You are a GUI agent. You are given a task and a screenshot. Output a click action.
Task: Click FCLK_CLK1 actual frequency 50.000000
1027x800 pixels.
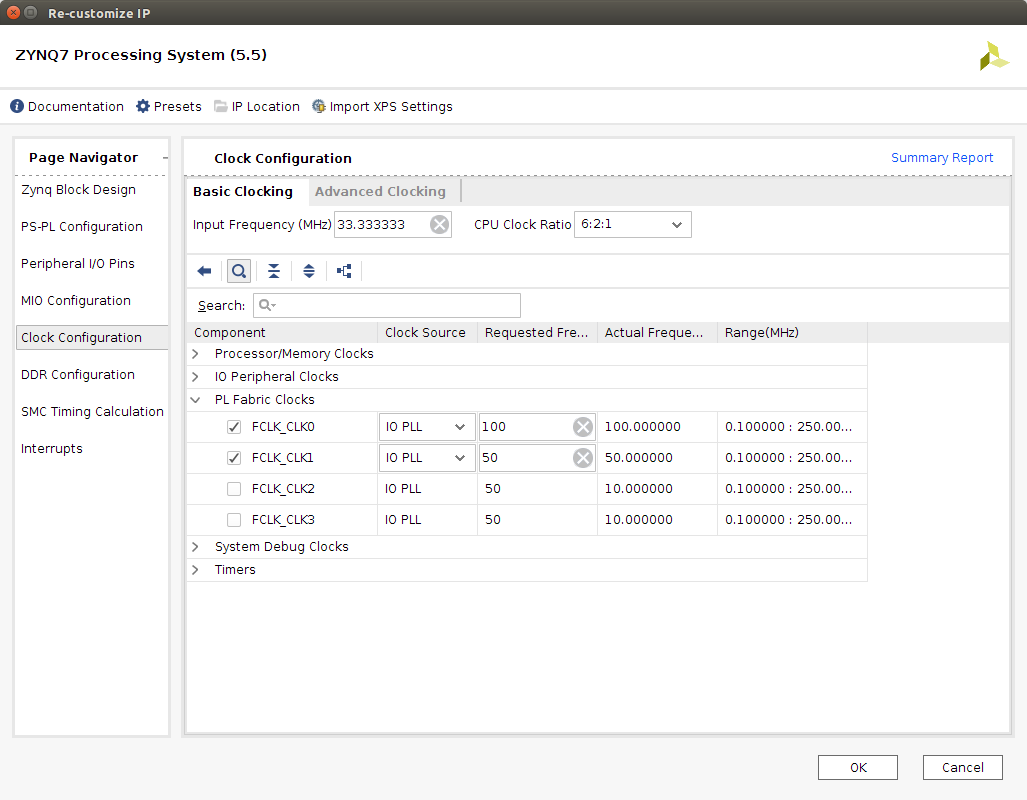(639, 458)
